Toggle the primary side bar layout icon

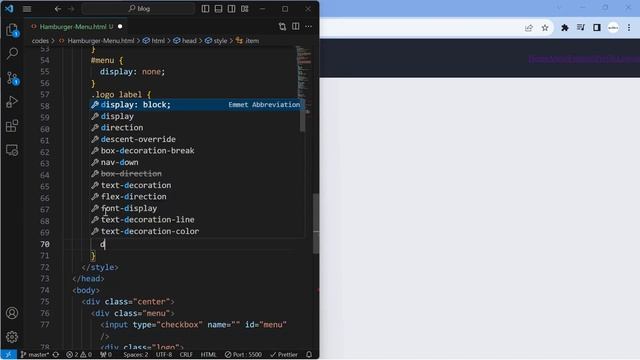tap(205, 9)
